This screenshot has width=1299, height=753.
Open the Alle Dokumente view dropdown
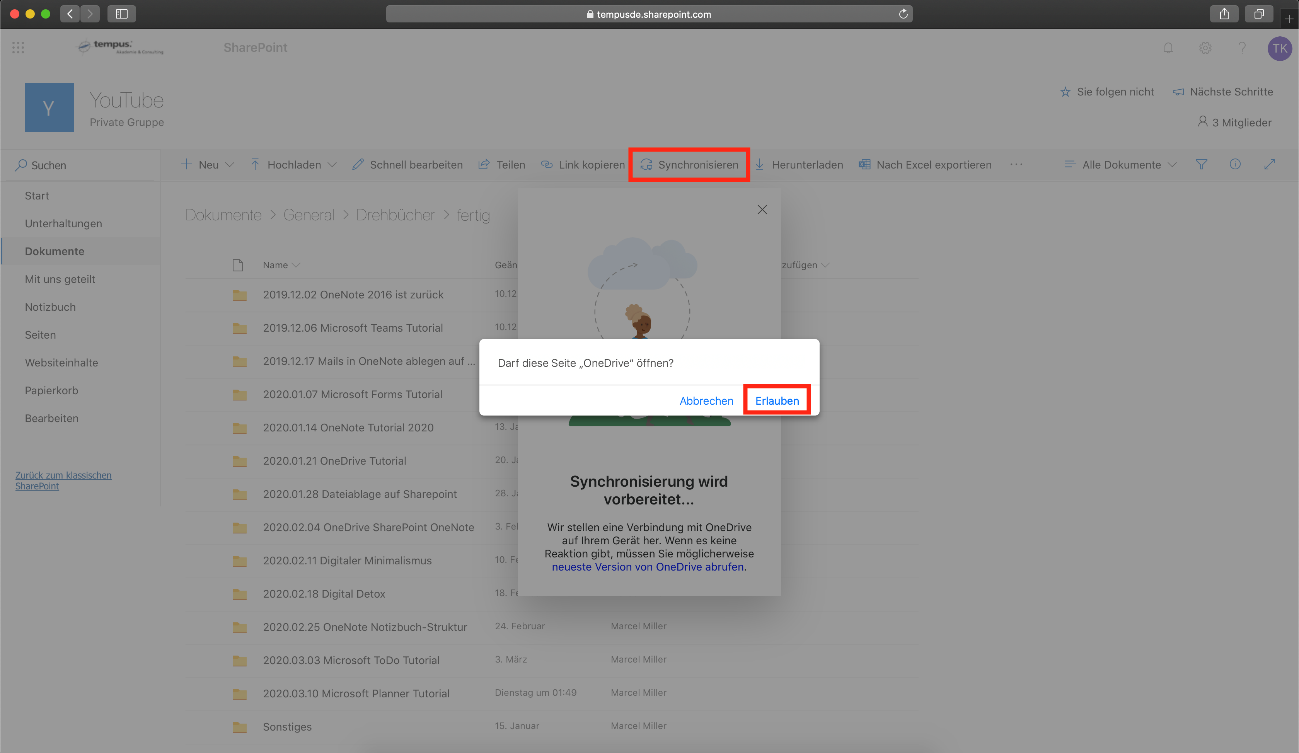coord(1120,165)
